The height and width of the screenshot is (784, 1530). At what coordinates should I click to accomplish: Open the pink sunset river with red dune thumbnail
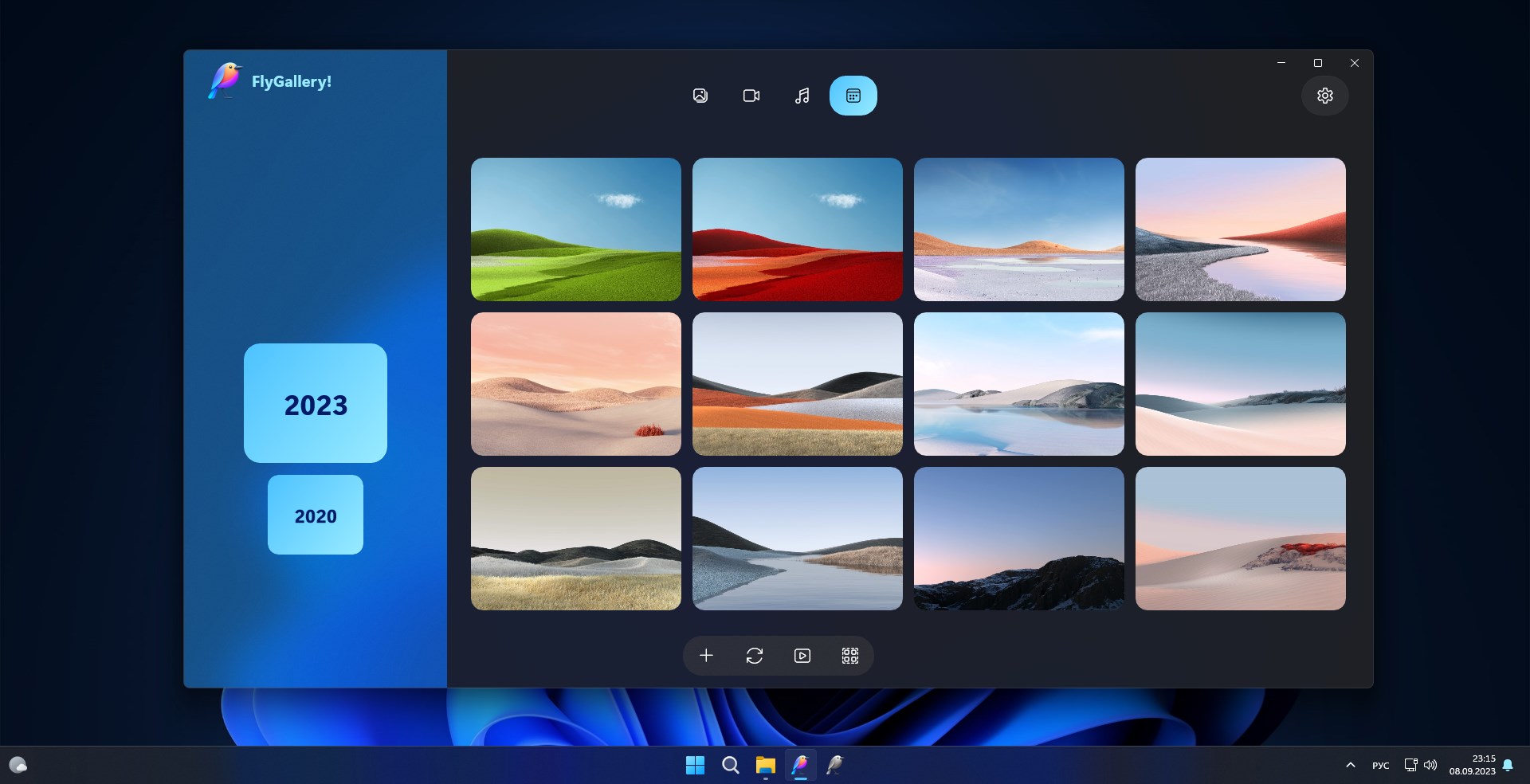coord(1241,229)
